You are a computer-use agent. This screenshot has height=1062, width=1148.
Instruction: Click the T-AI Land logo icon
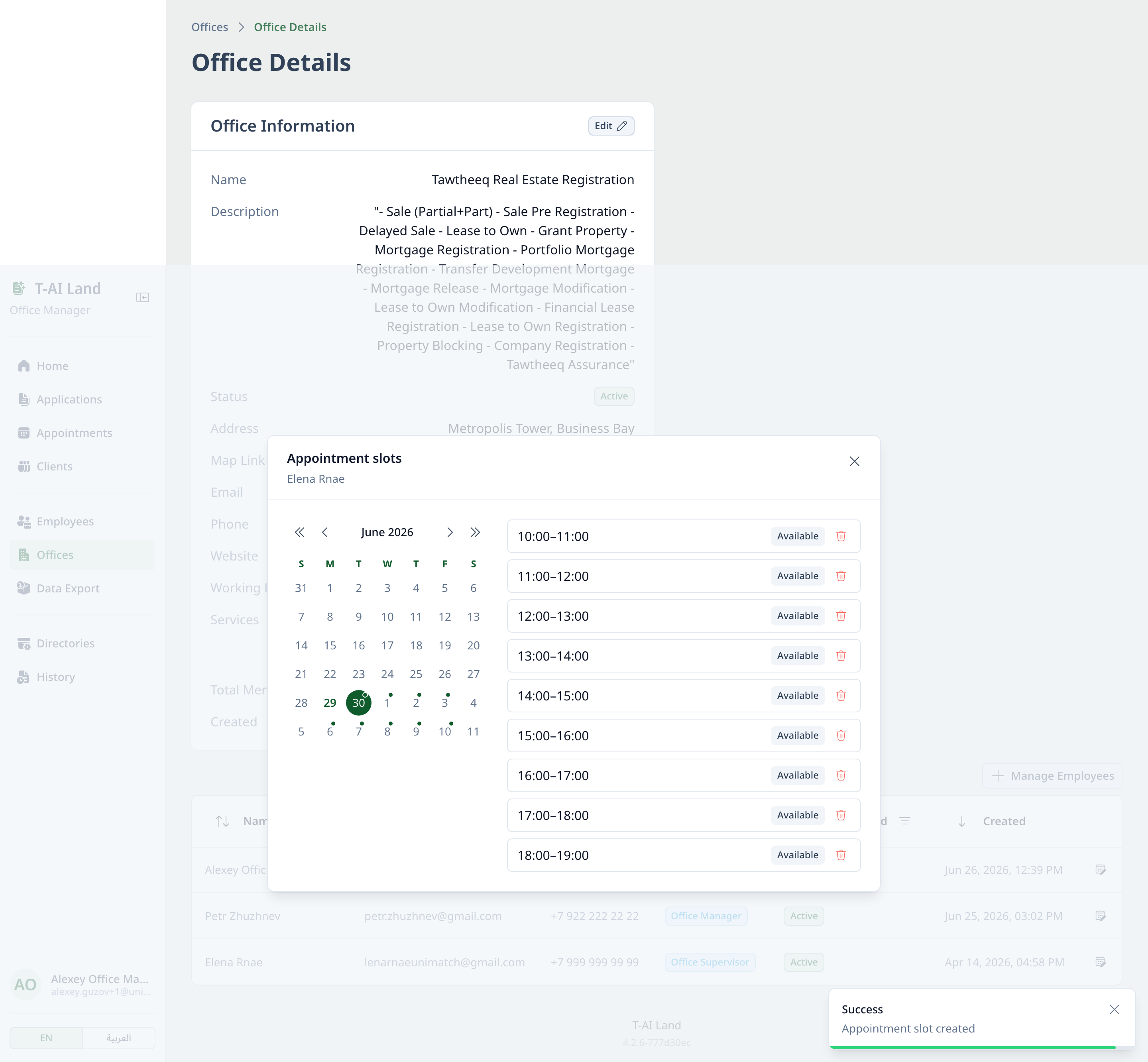19,288
